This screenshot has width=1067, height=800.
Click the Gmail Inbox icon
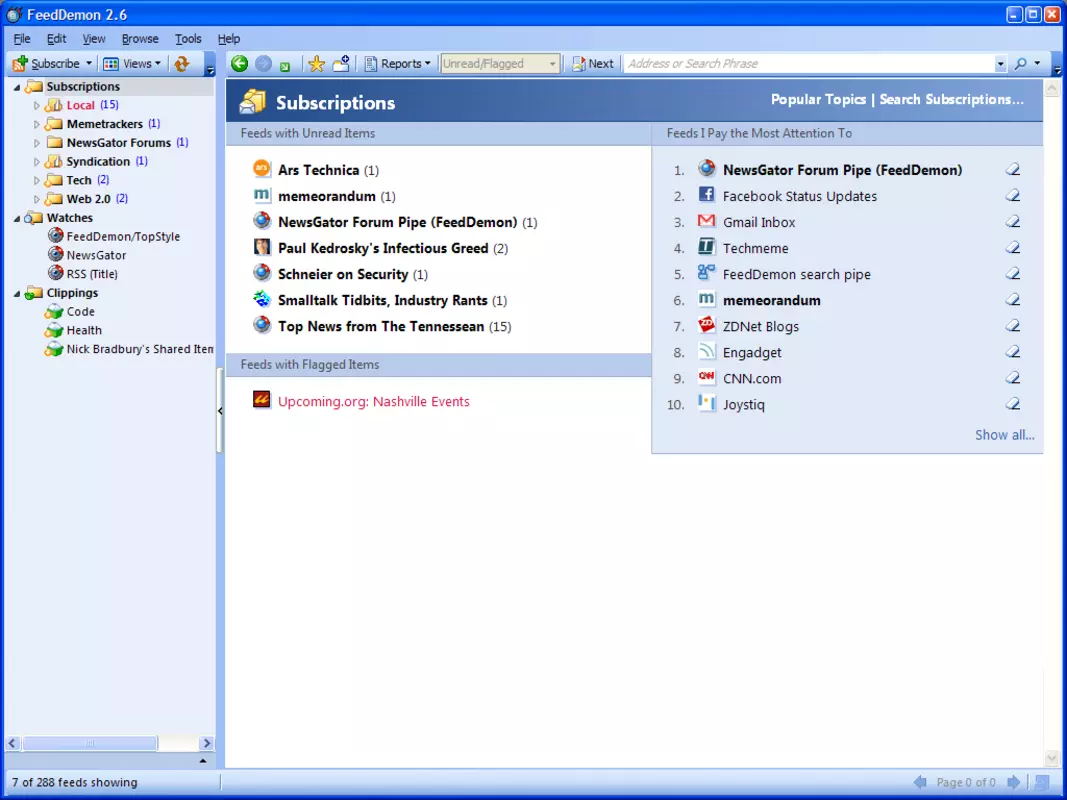click(x=706, y=220)
